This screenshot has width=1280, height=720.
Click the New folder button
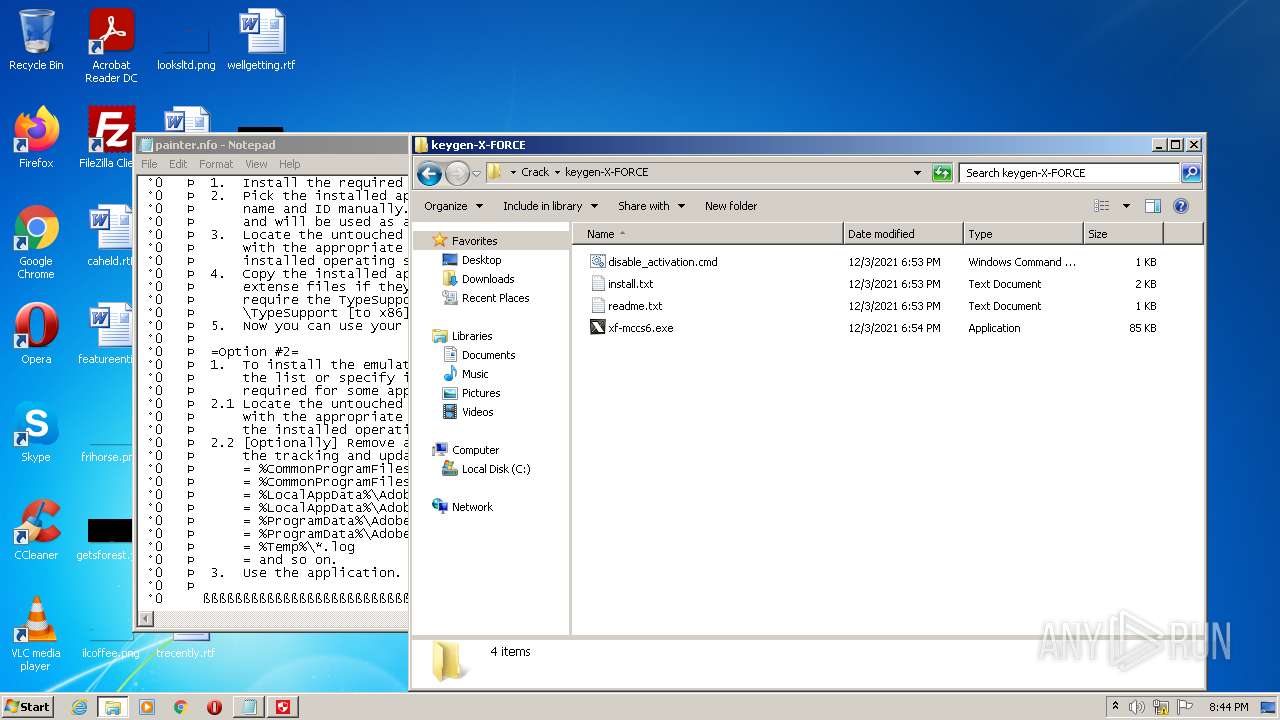731,206
